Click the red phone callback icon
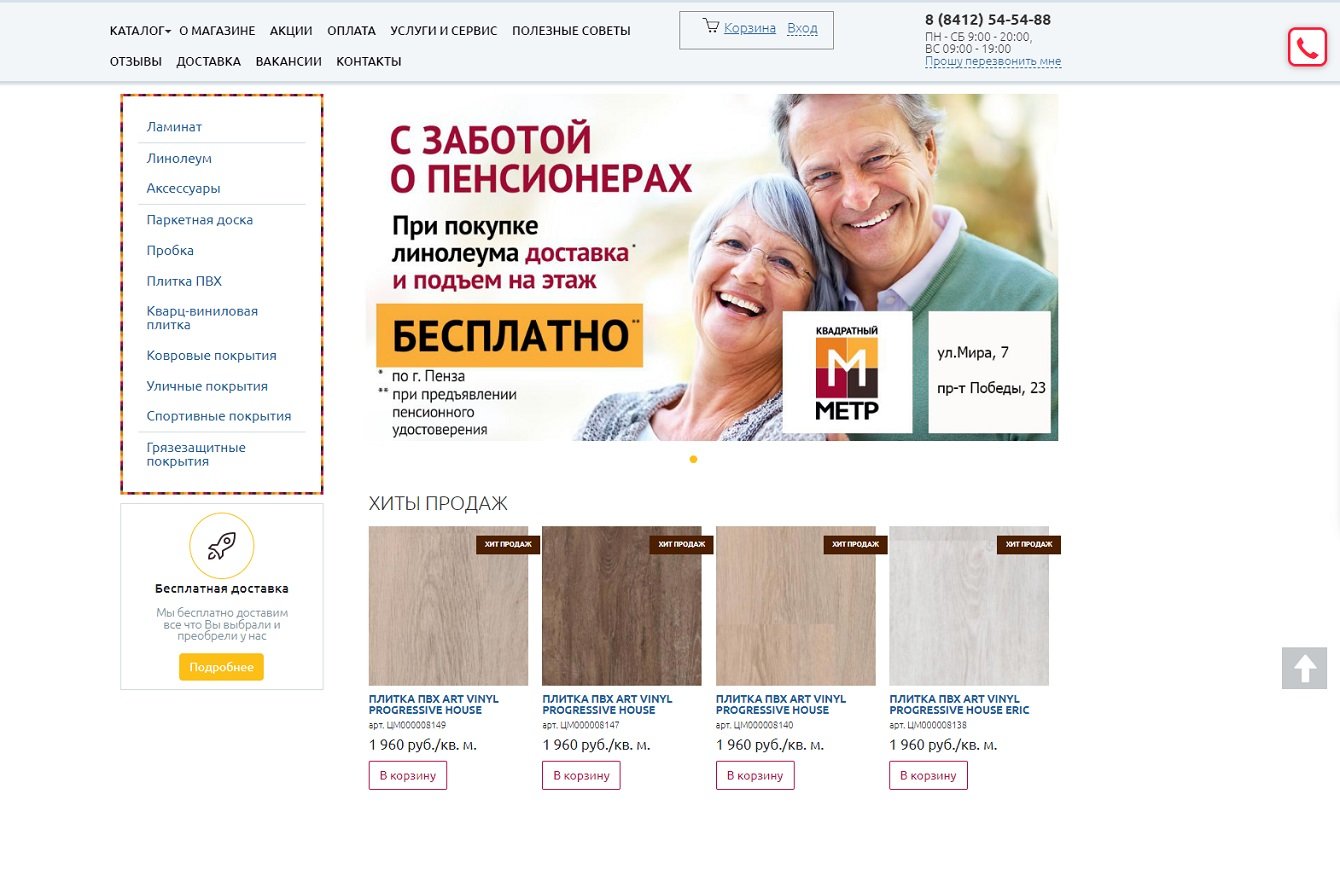The height and width of the screenshot is (887, 1340). pyautogui.click(x=1307, y=47)
